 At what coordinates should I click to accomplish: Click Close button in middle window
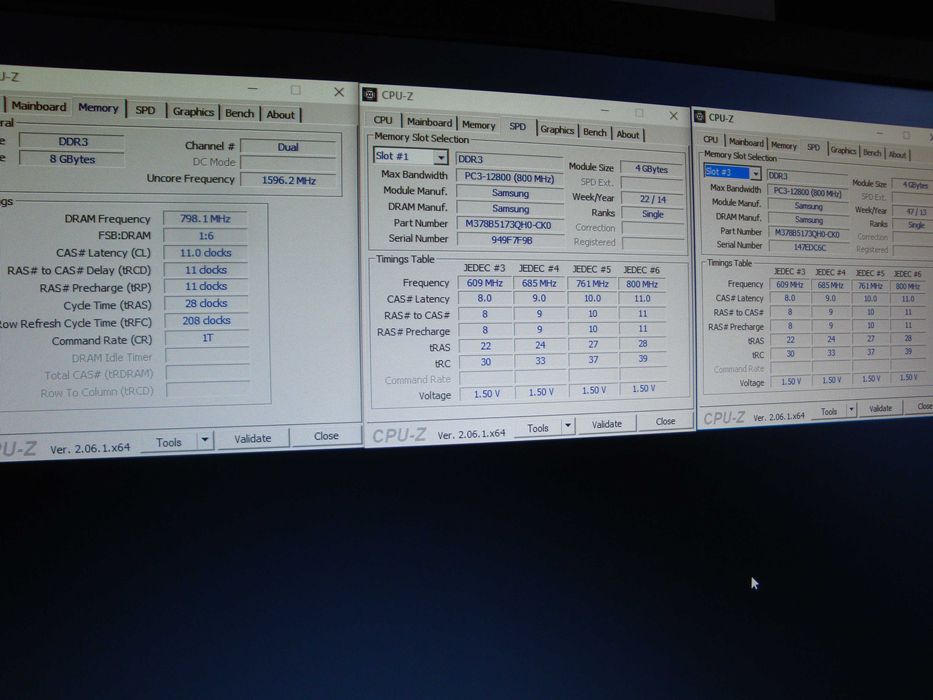(x=665, y=421)
